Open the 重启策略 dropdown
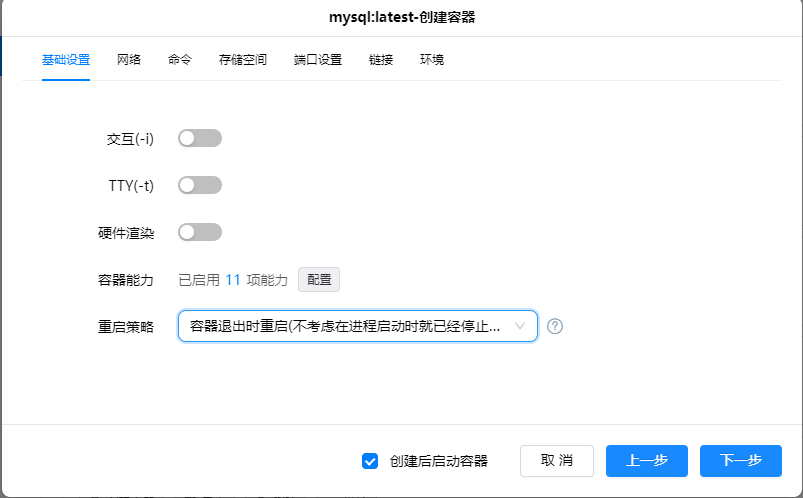This screenshot has width=803, height=498. (x=357, y=326)
